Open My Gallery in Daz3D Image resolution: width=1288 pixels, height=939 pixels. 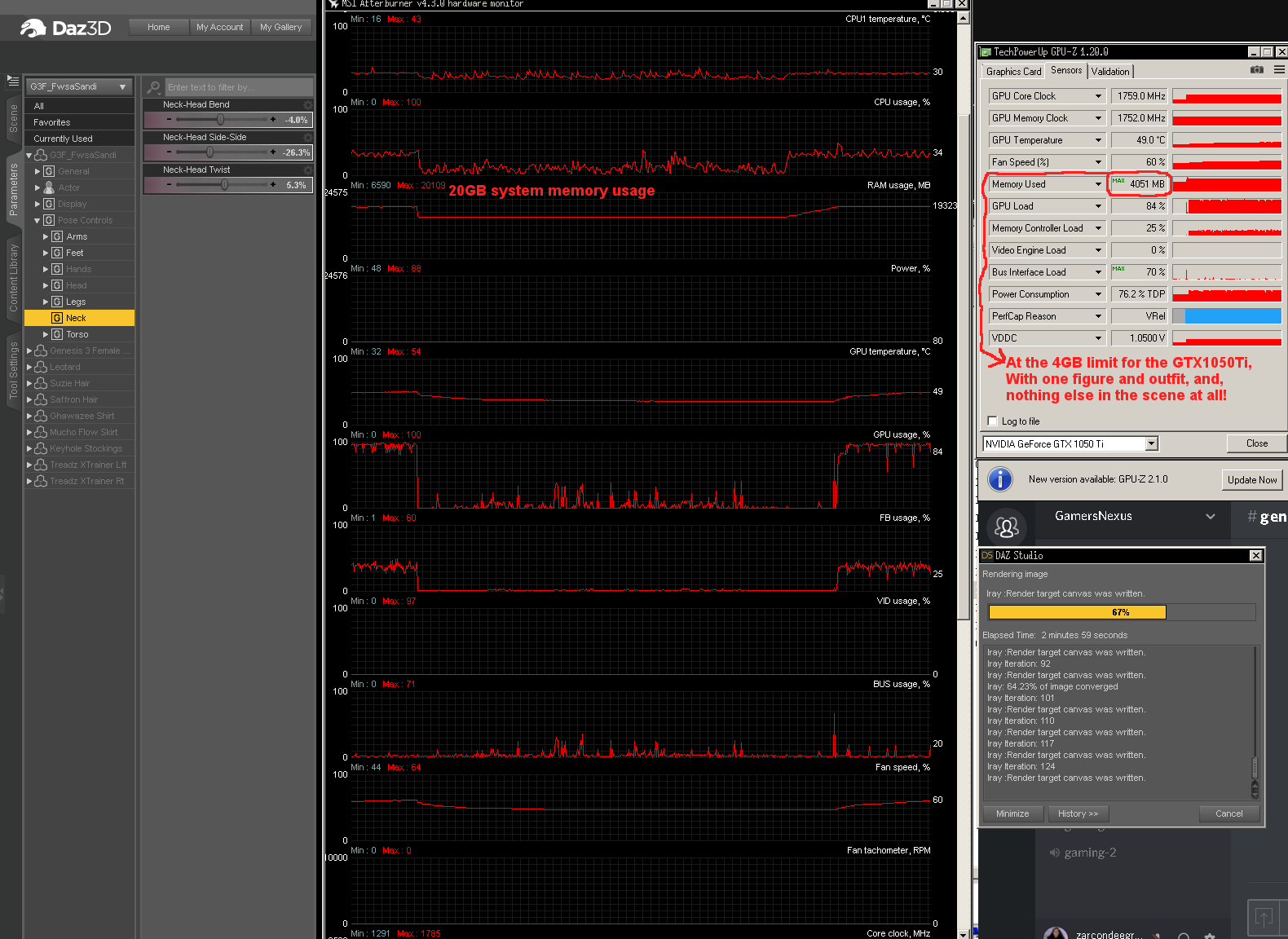pos(281,27)
